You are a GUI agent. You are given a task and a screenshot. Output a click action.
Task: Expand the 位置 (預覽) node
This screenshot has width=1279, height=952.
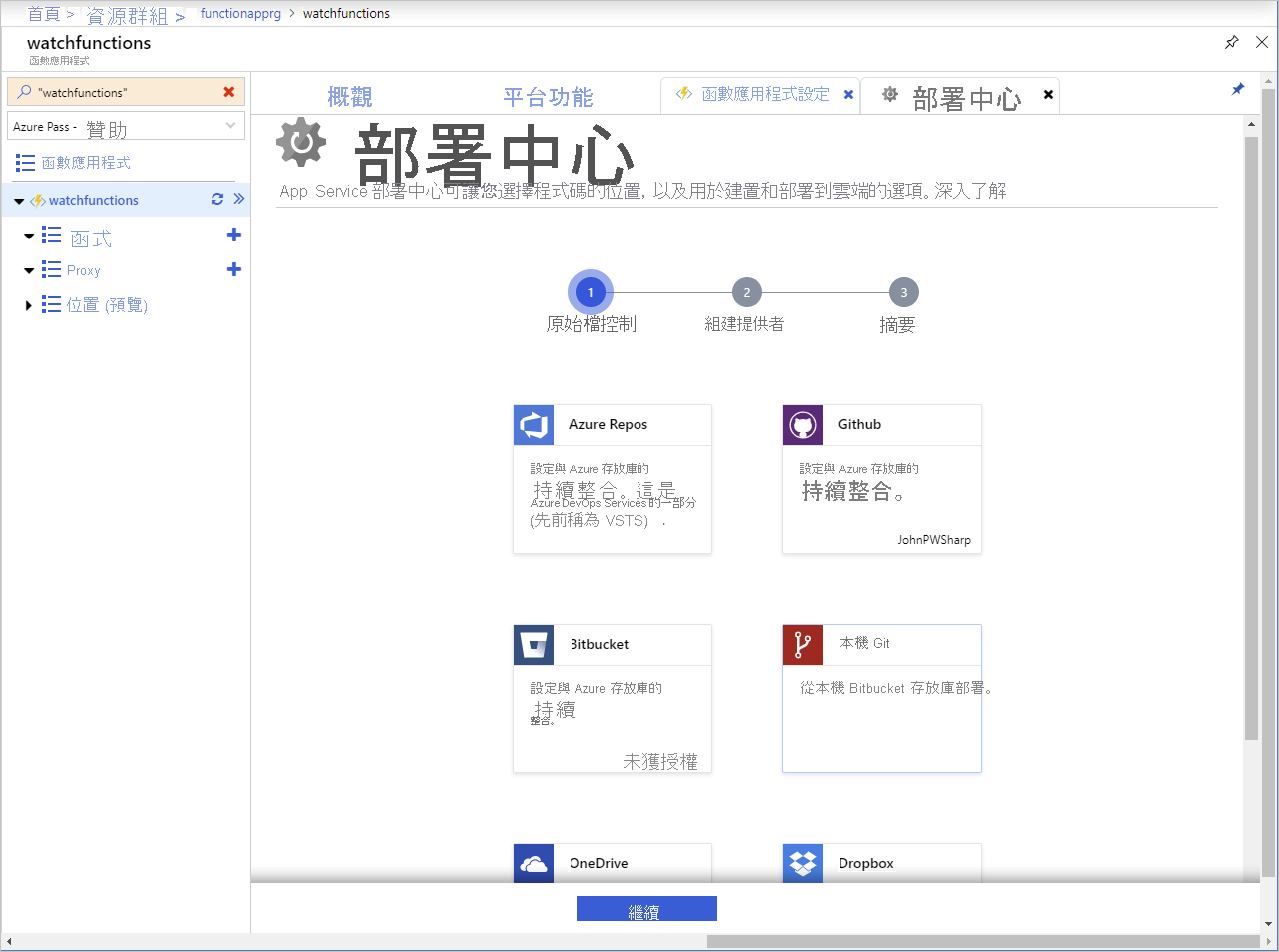click(29, 305)
